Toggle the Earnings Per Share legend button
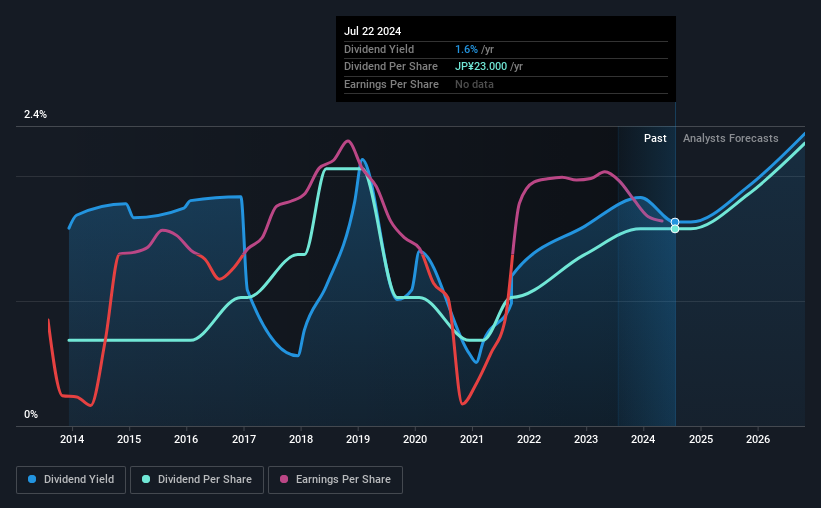Screen dimensions: 821x508 [x=335, y=480]
